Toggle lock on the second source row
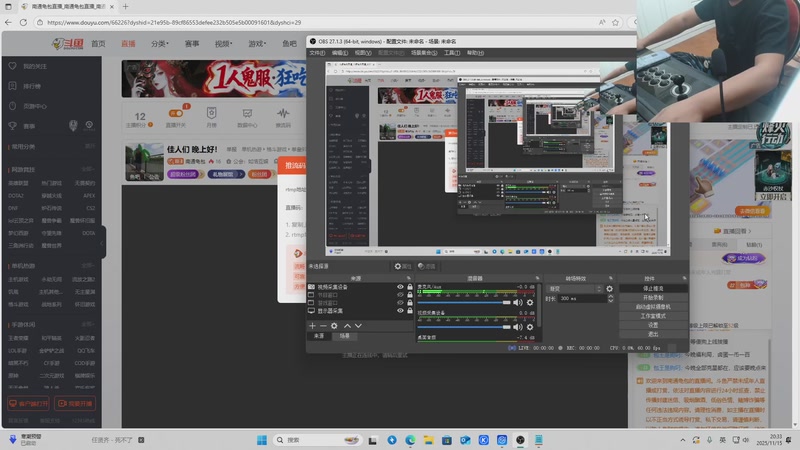800x450 pixels. click(410, 294)
